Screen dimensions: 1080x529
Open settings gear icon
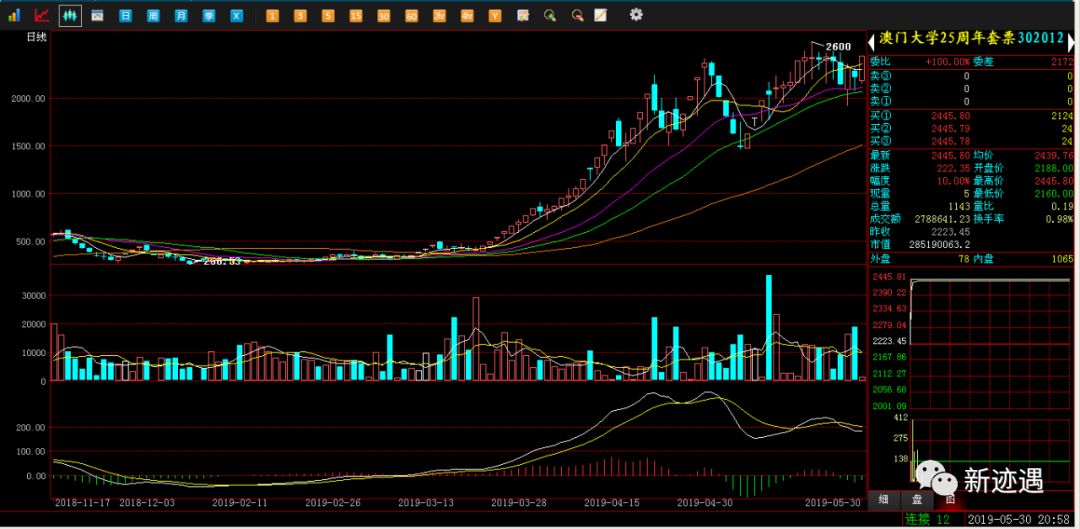click(x=636, y=14)
